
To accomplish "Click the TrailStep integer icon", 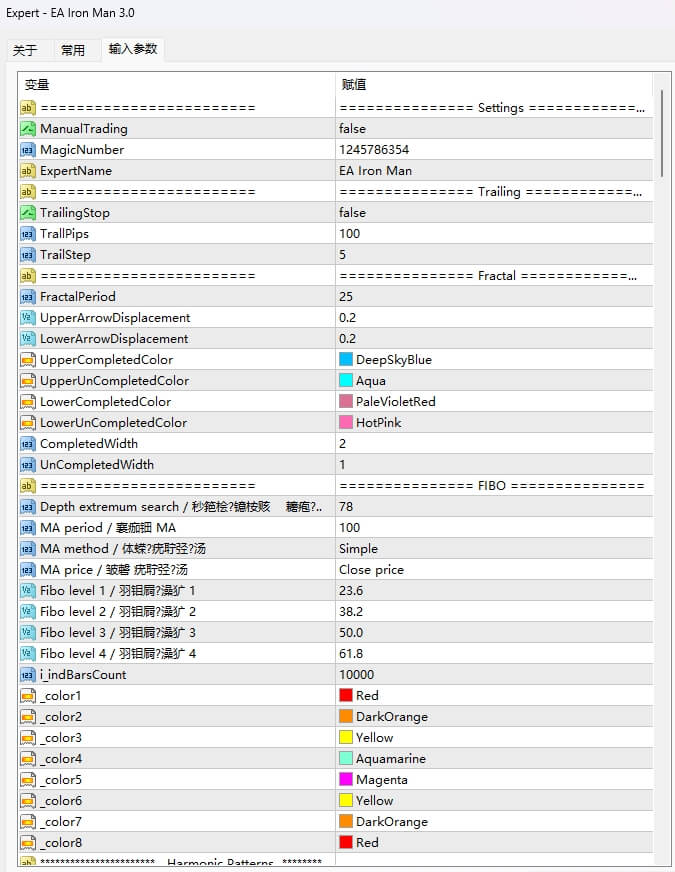I will (28, 255).
